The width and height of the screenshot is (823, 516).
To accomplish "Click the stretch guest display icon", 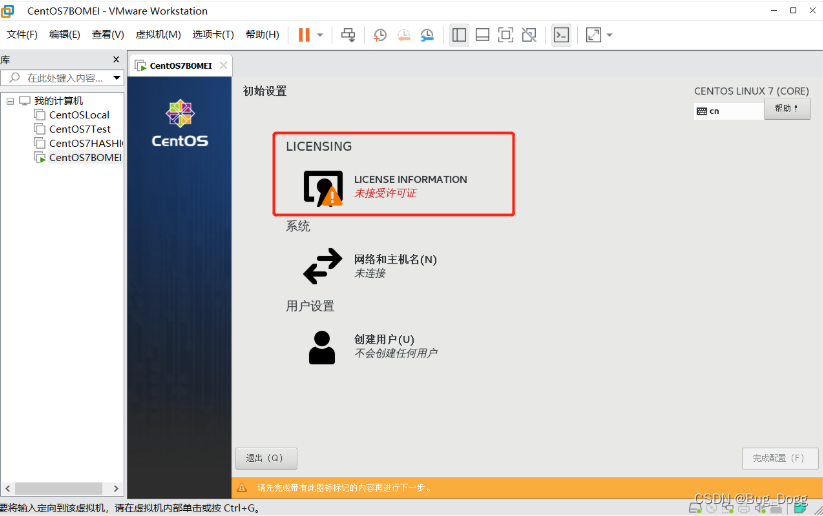I will [593, 35].
